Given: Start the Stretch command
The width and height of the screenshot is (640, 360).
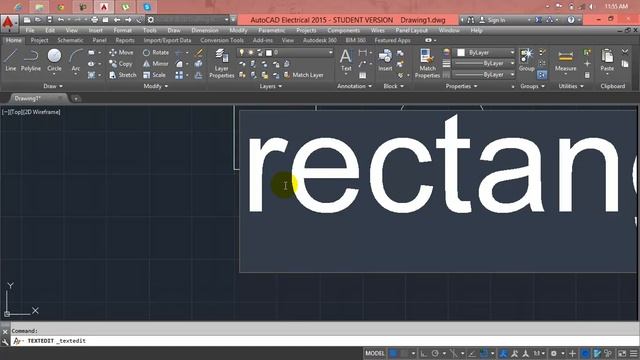Looking at the screenshot, I should pyautogui.click(x=123, y=75).
